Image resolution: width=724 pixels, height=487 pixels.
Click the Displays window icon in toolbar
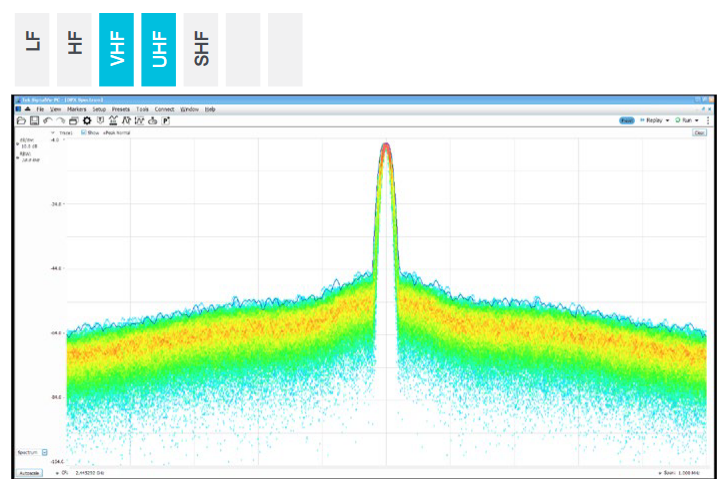tap(73, 120)
